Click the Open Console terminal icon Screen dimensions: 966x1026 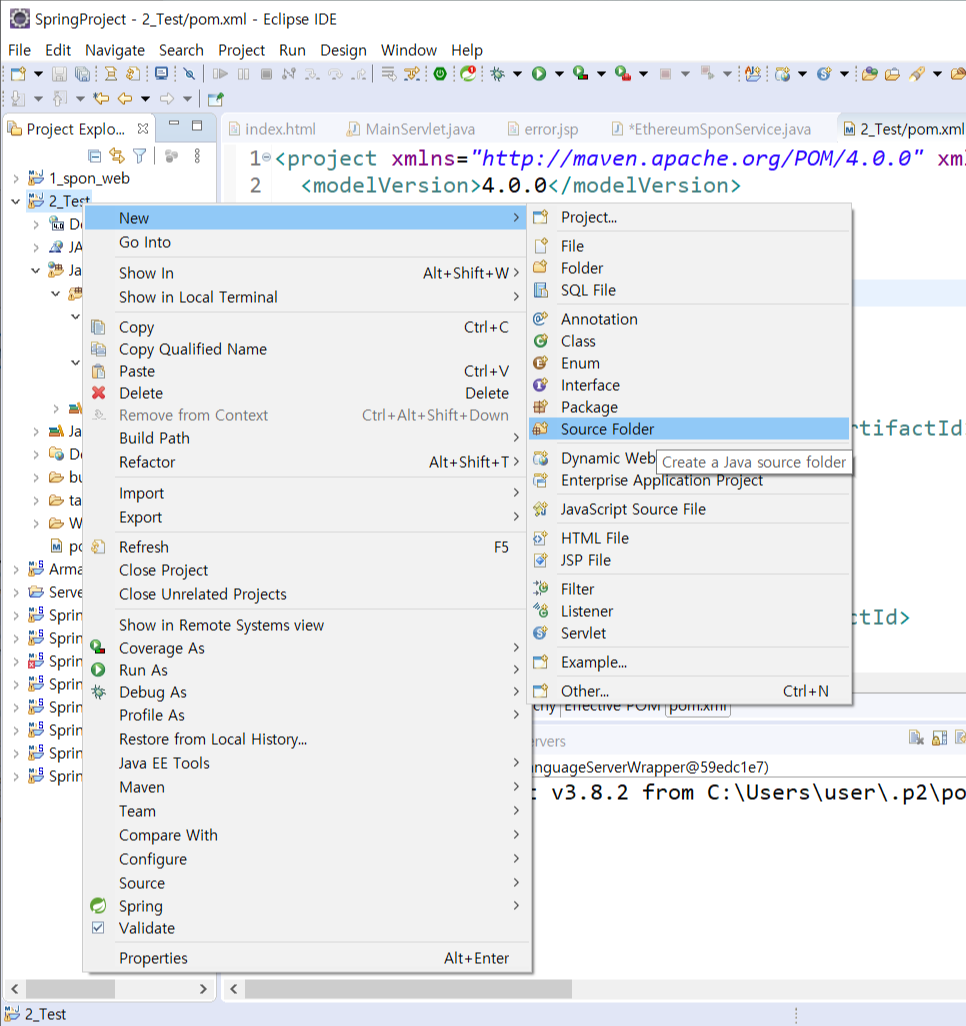coord(161,74)
